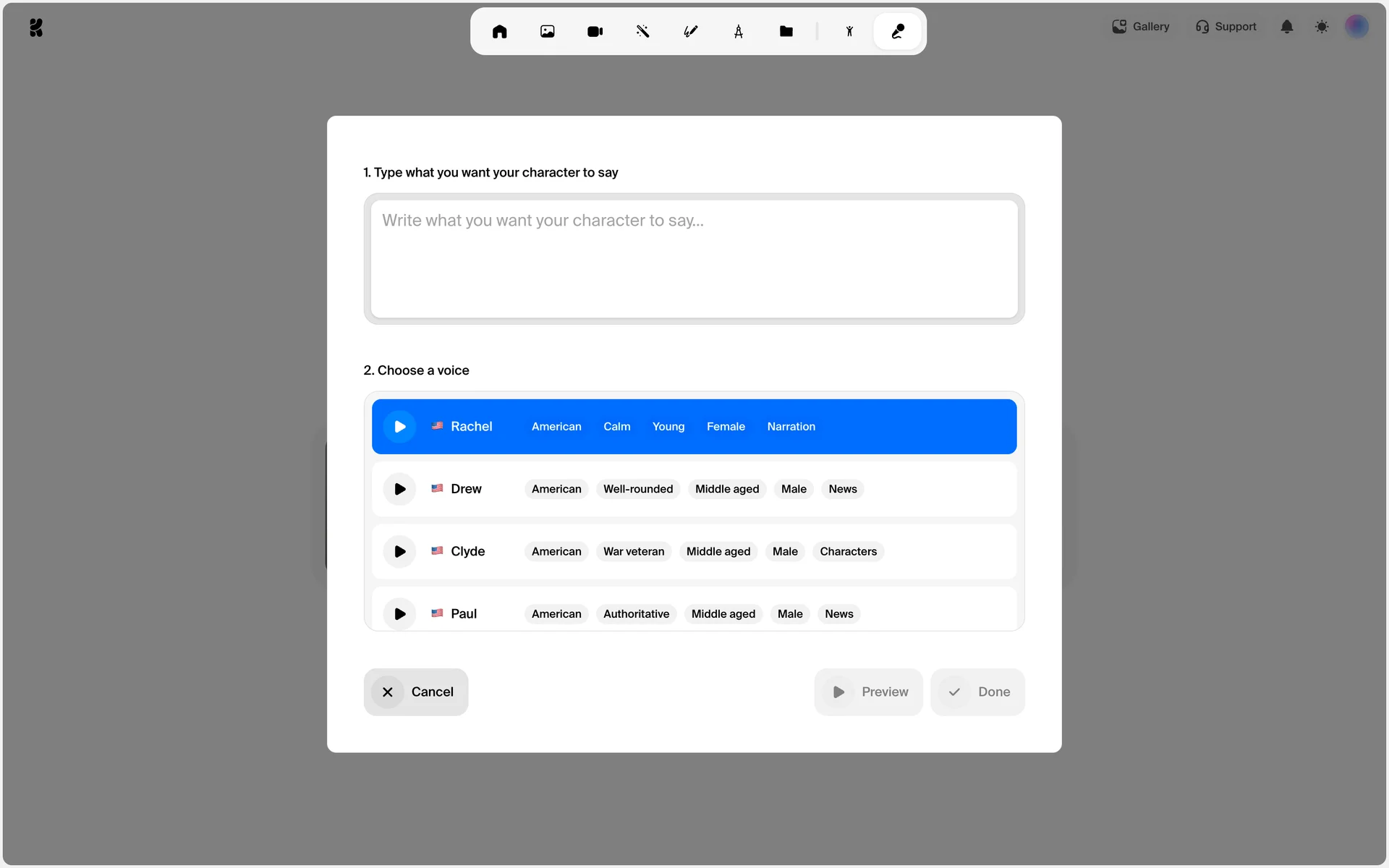Viewport: 1389px width, 868px height.
Task: Open the Video camera tool
Action: [595, 31]
